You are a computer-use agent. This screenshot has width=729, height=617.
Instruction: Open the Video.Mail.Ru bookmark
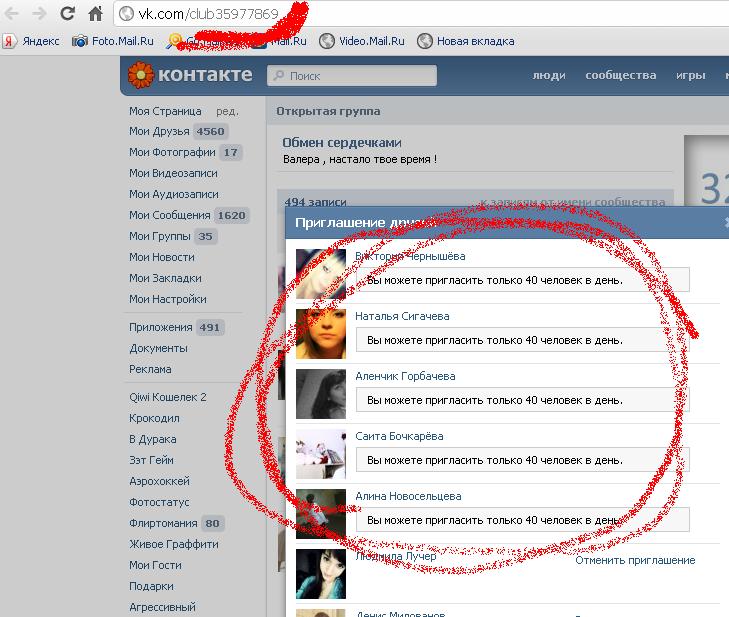[362, 41]
